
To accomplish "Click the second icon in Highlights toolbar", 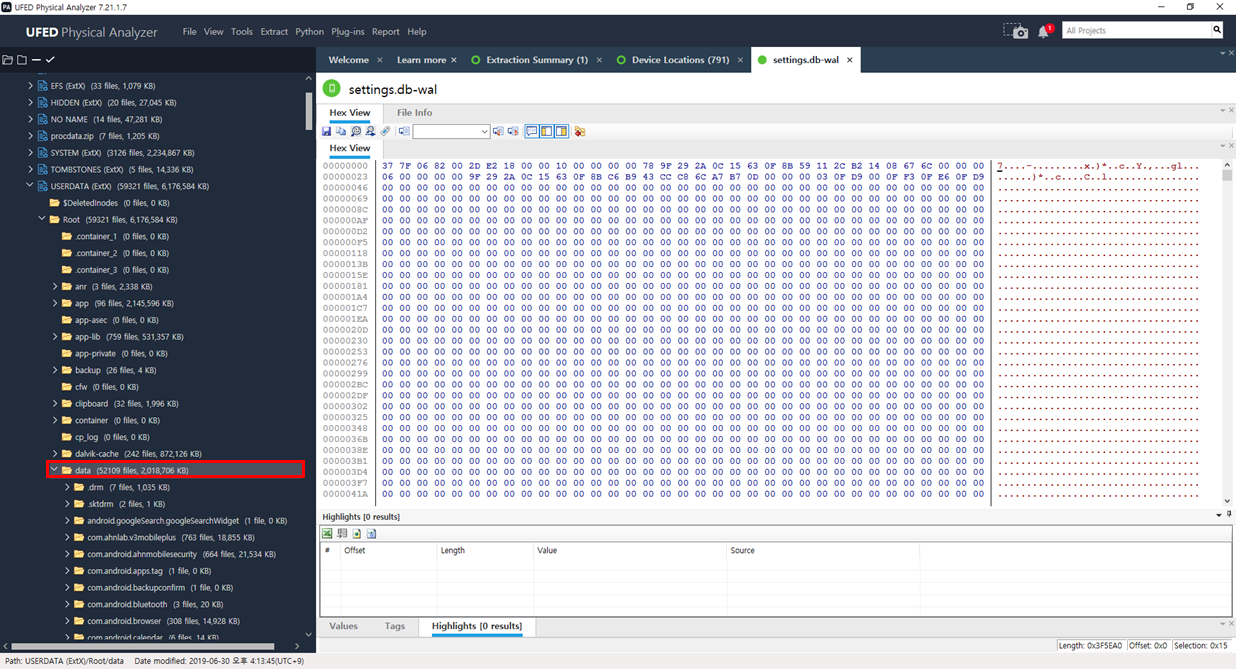I will coord(342,534).
